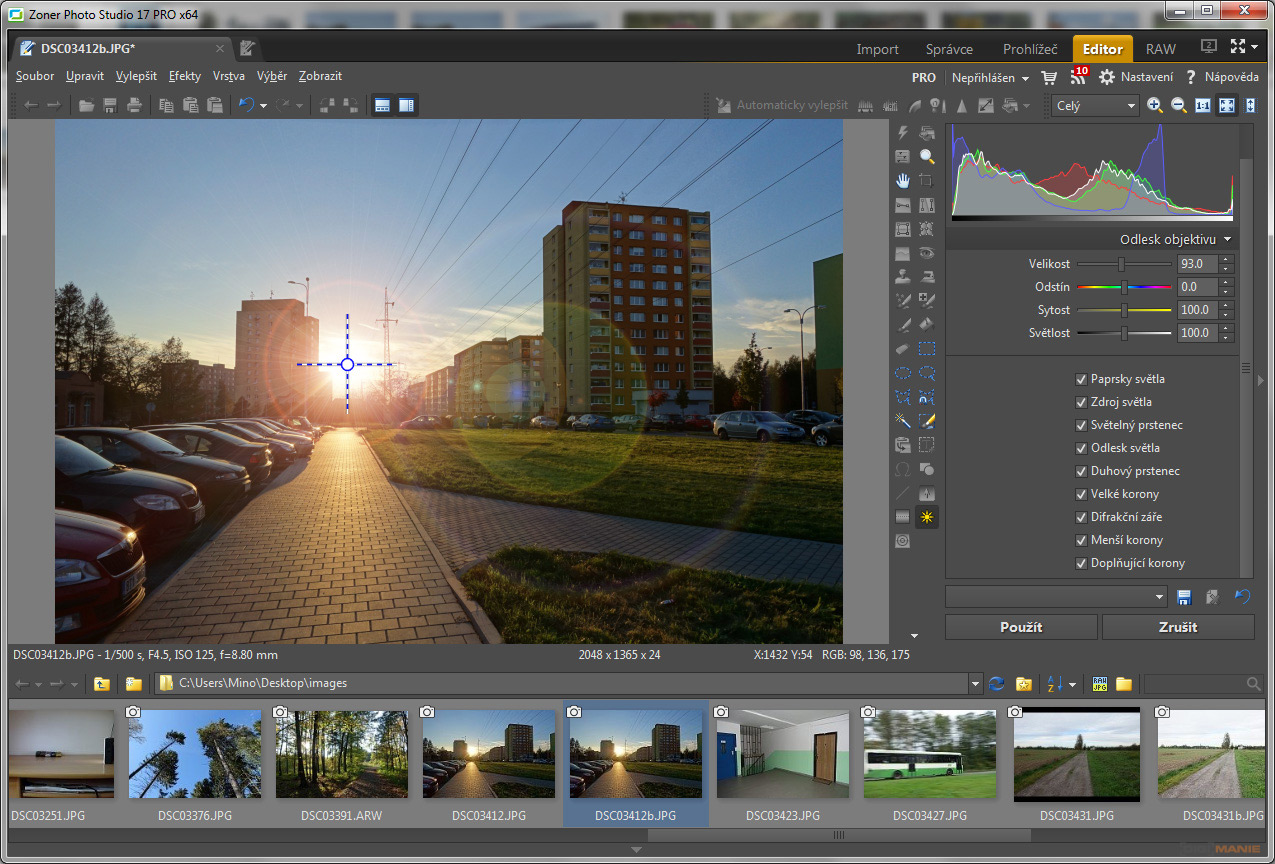Choose the rectangular selection tool

(x=927, y=349)
